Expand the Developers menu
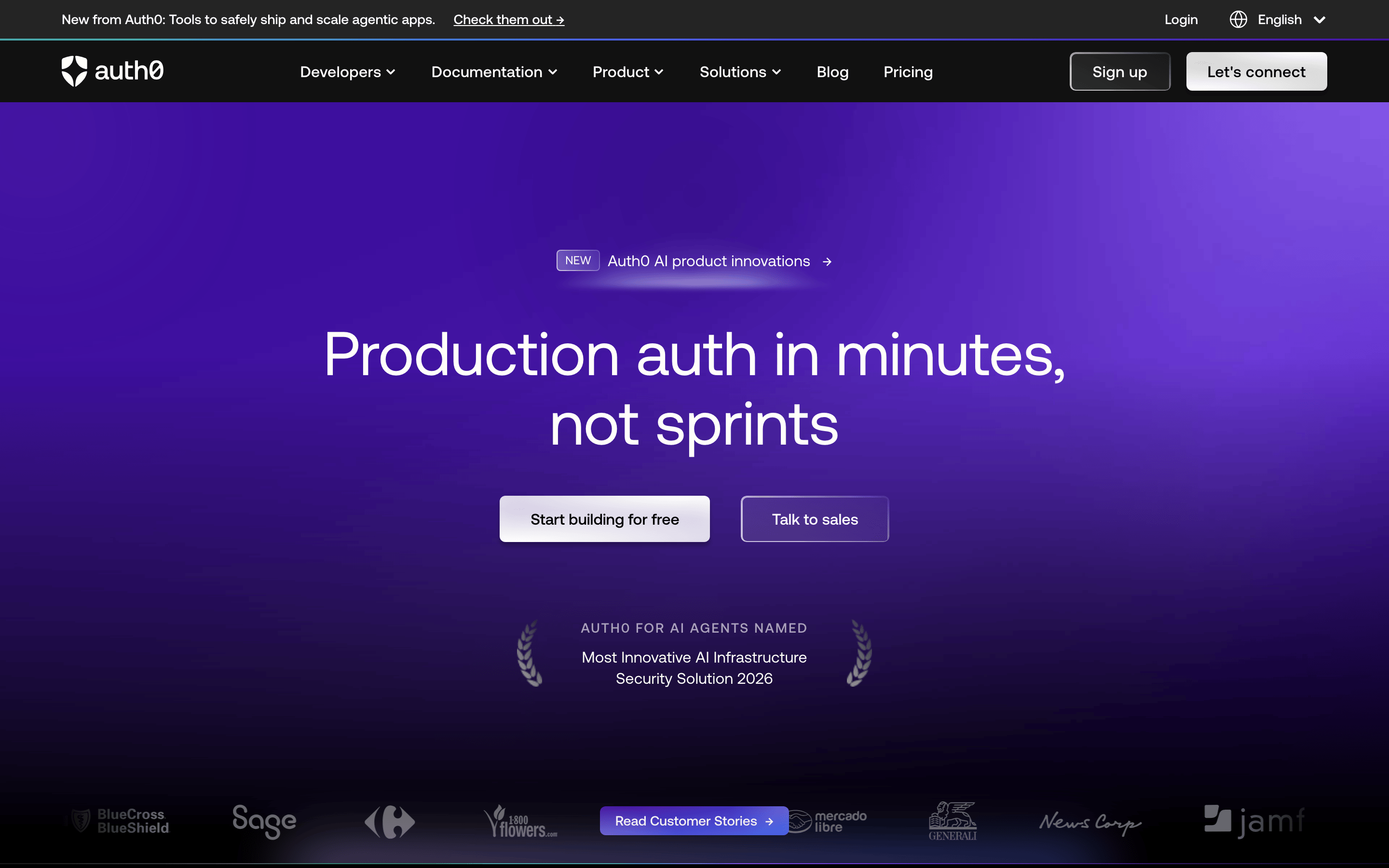Viewport: 1389px width, 868px height. click(x=348, y=72)
